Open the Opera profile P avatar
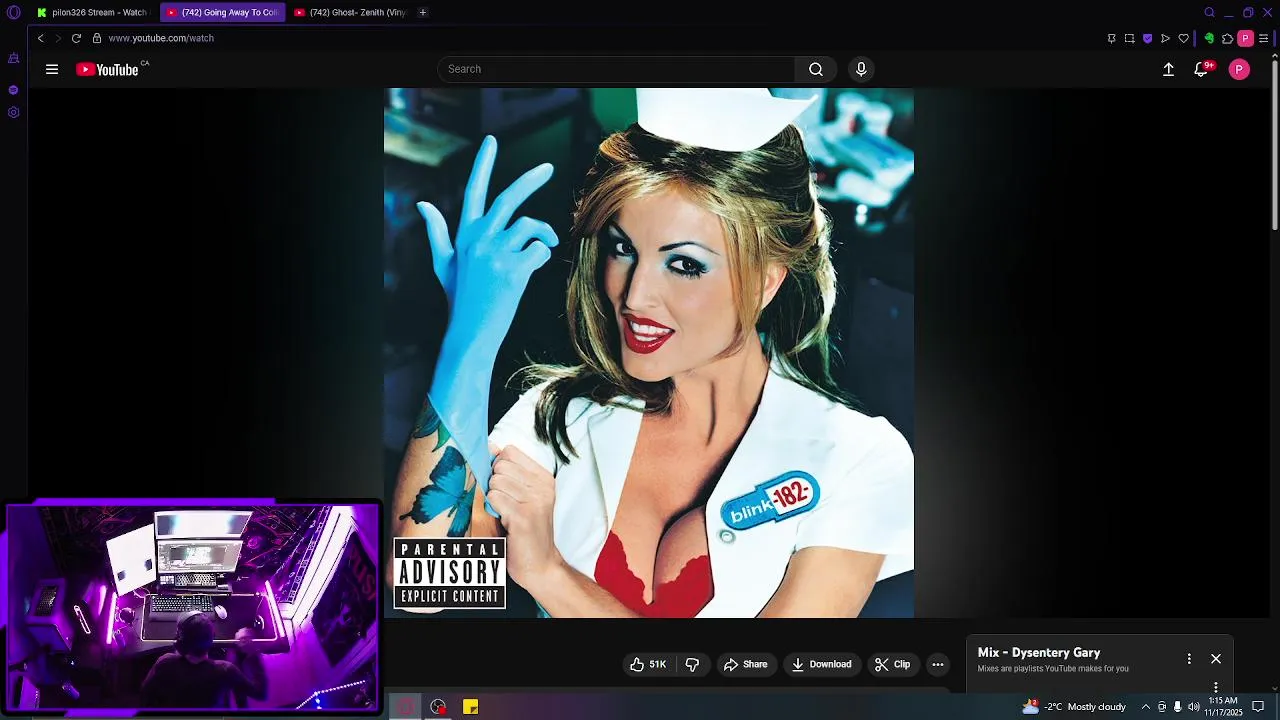Image resolution: width=1280 pixels, height=720 pixels. coord(1245,38)
